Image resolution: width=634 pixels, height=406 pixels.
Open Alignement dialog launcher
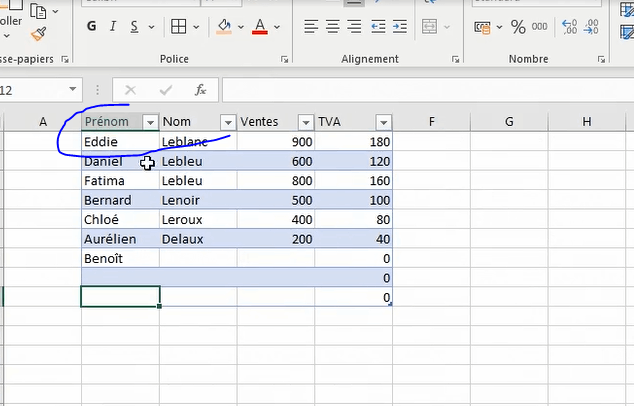(x=456, y=59)
